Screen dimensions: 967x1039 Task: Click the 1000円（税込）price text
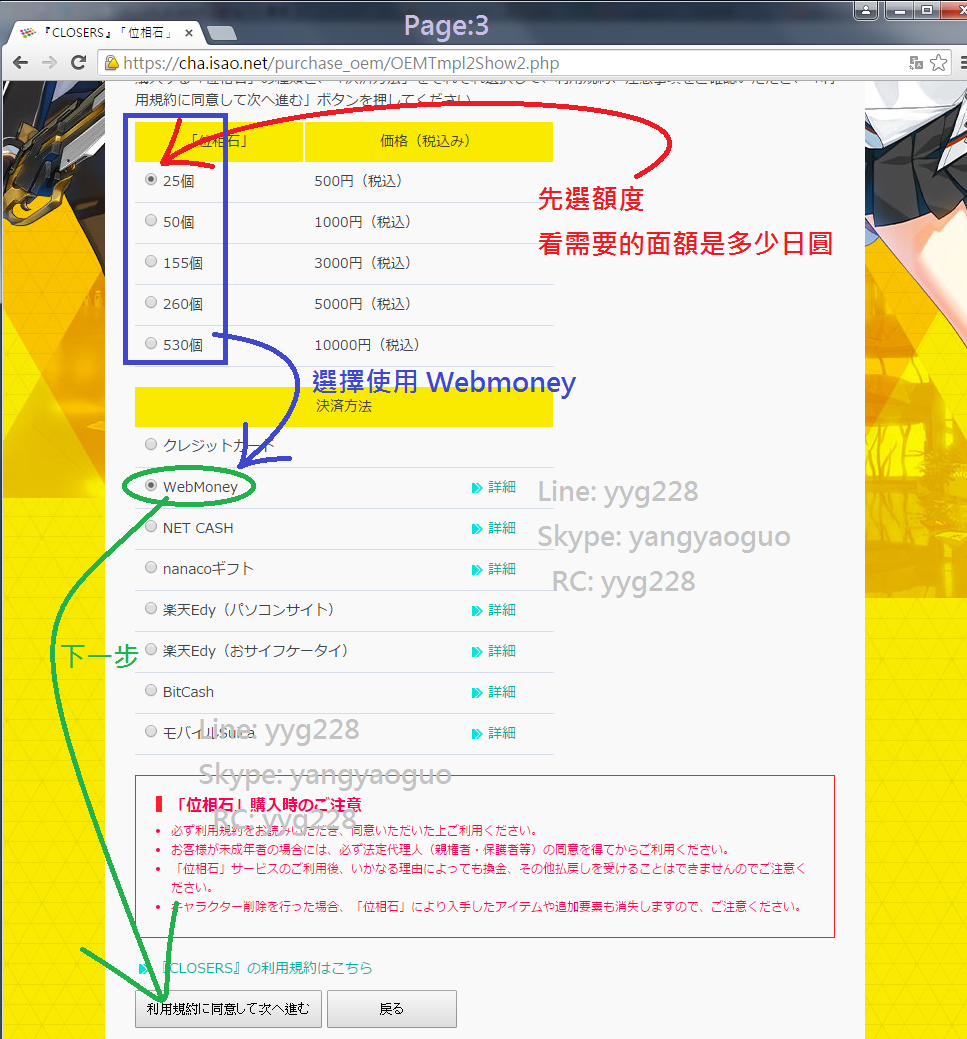(363, 222)
